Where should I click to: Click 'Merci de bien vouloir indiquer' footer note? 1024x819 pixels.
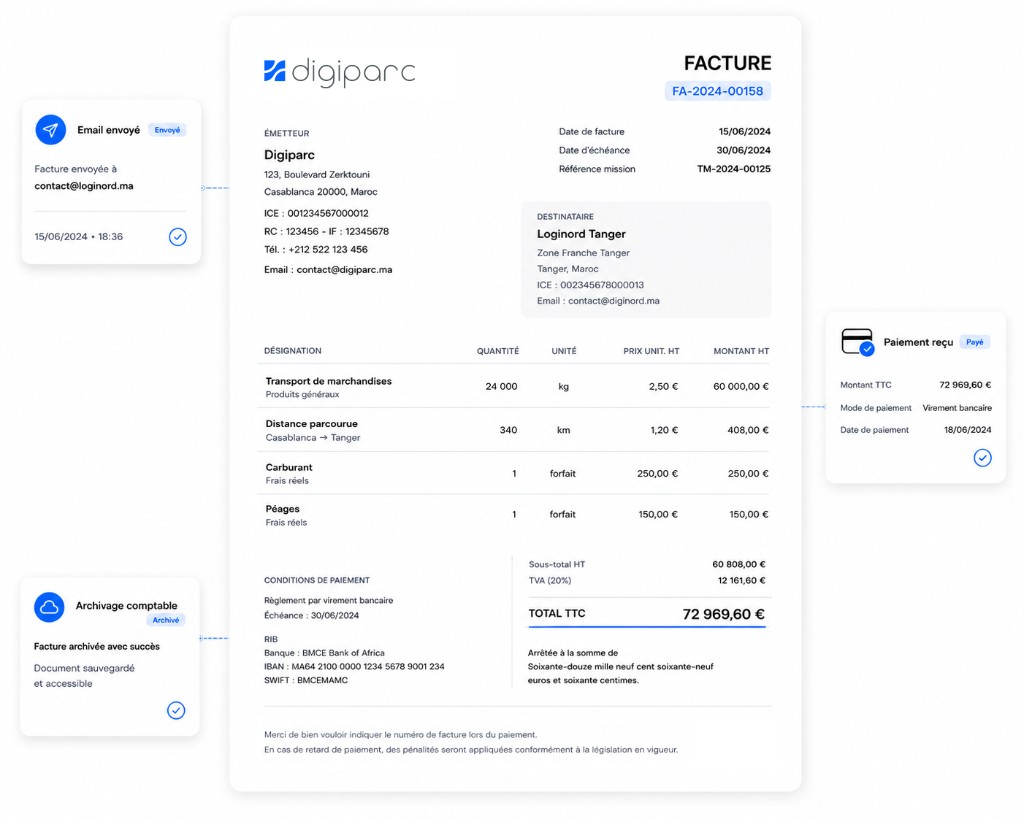(400, 735)
